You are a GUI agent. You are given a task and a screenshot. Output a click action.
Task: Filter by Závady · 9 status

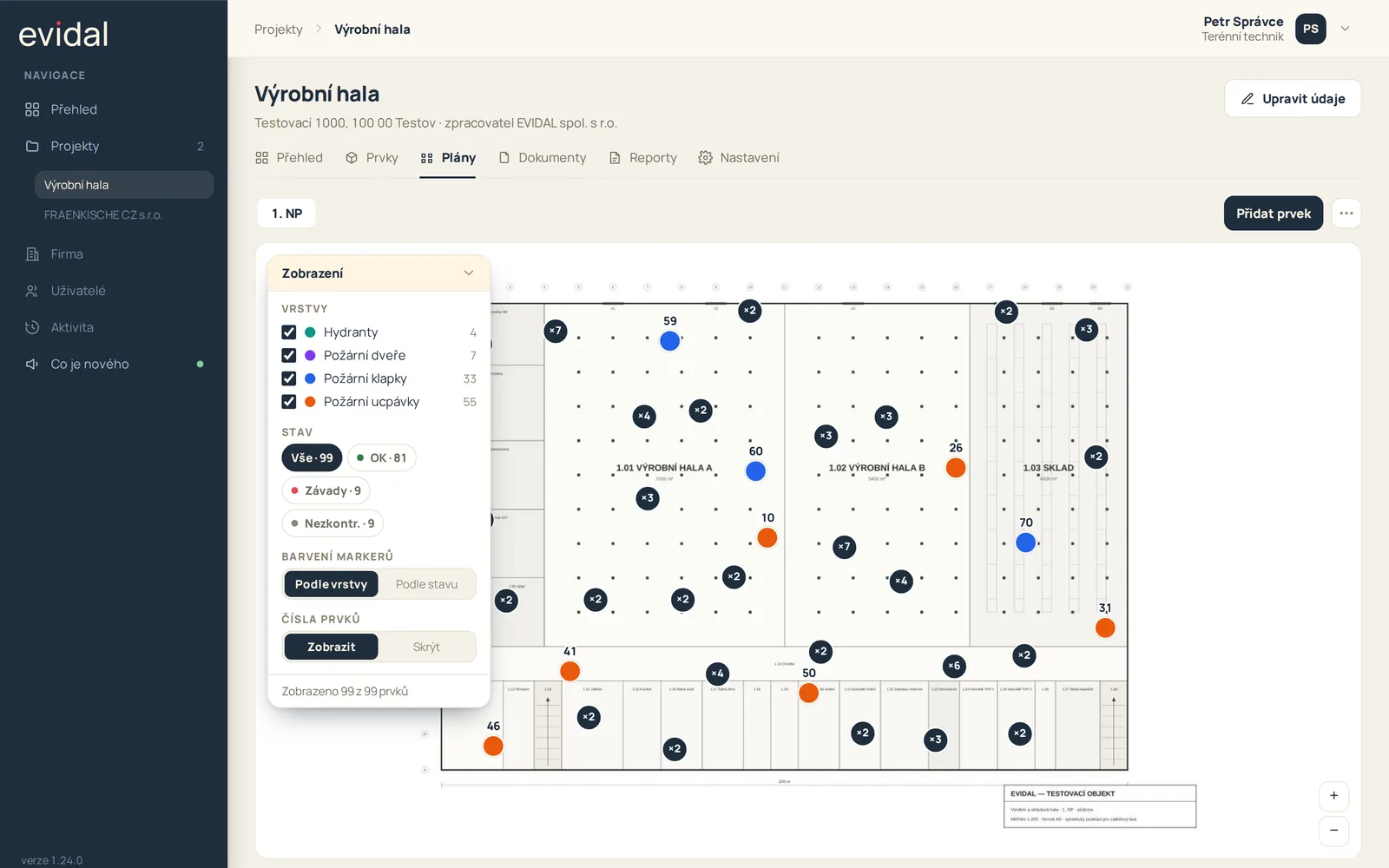[326, 490]
